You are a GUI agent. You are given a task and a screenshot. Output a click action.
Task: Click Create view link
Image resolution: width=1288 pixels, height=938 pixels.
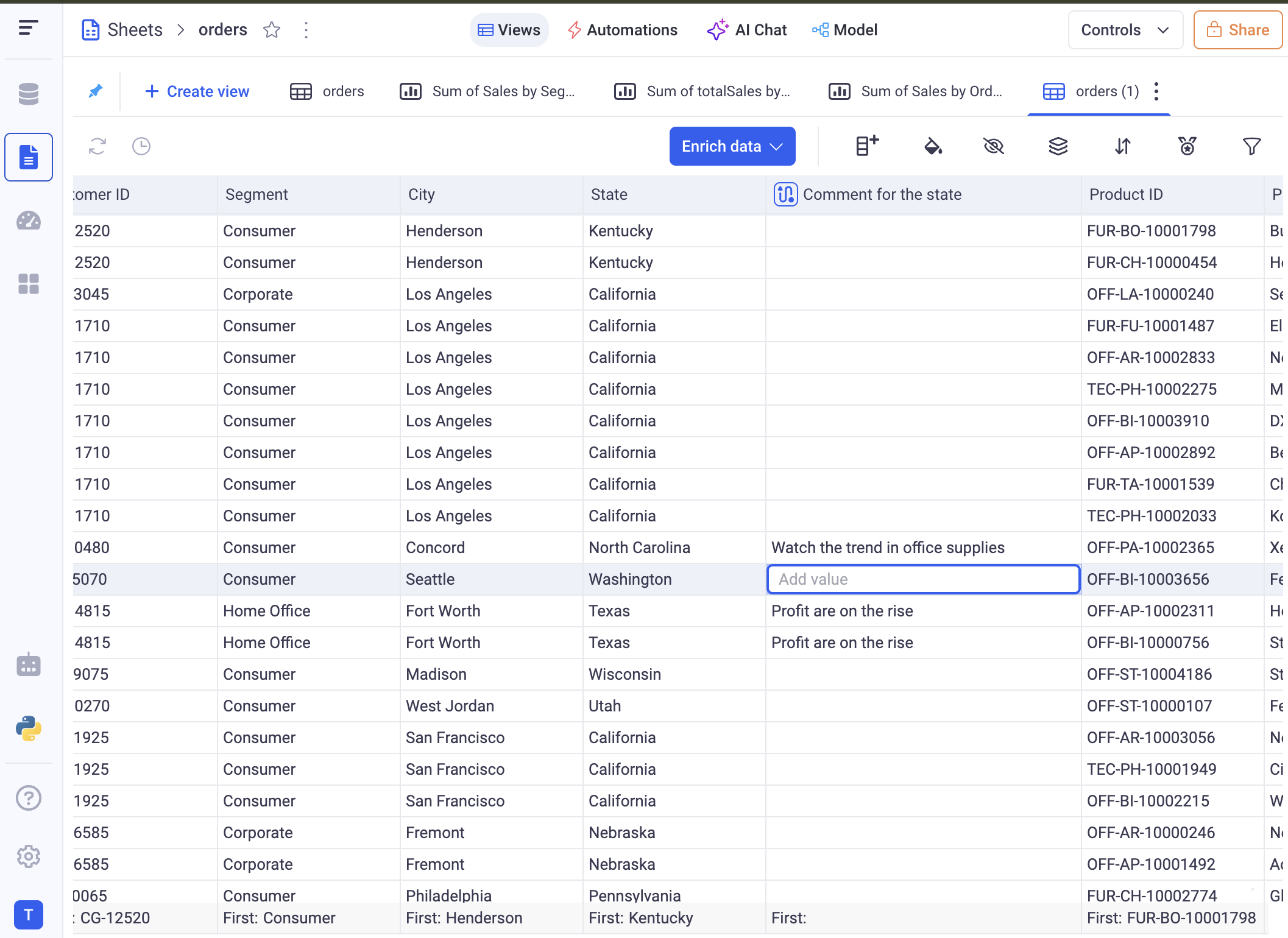197,91
